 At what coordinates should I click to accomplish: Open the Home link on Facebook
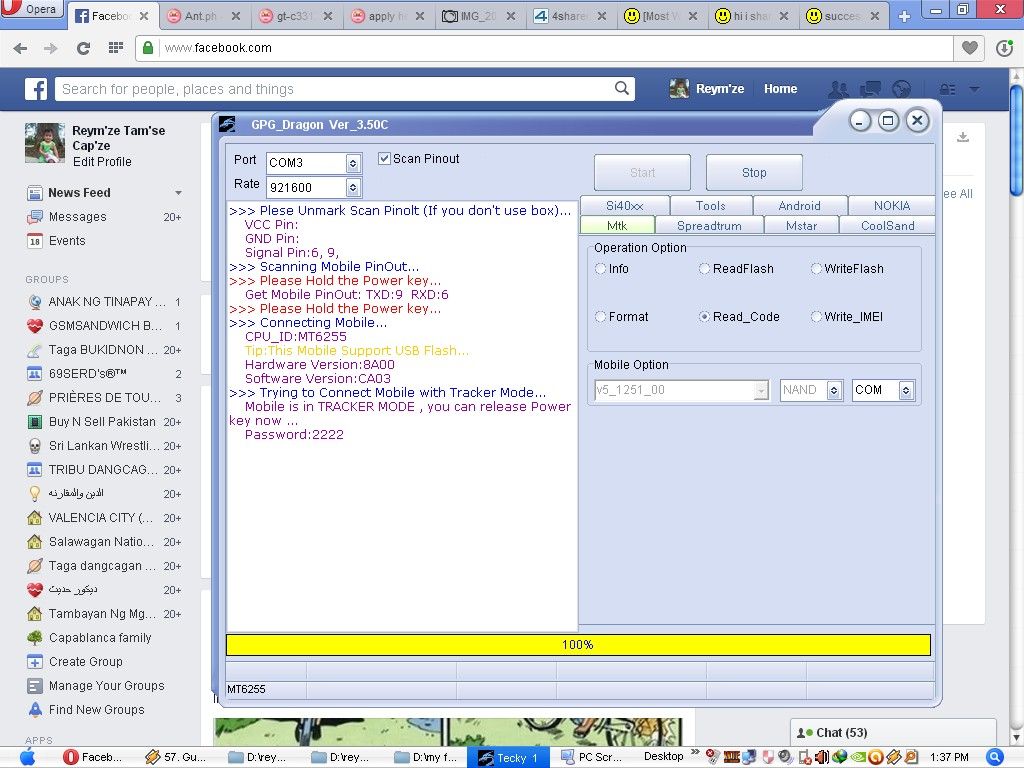[x=780, y=89]
